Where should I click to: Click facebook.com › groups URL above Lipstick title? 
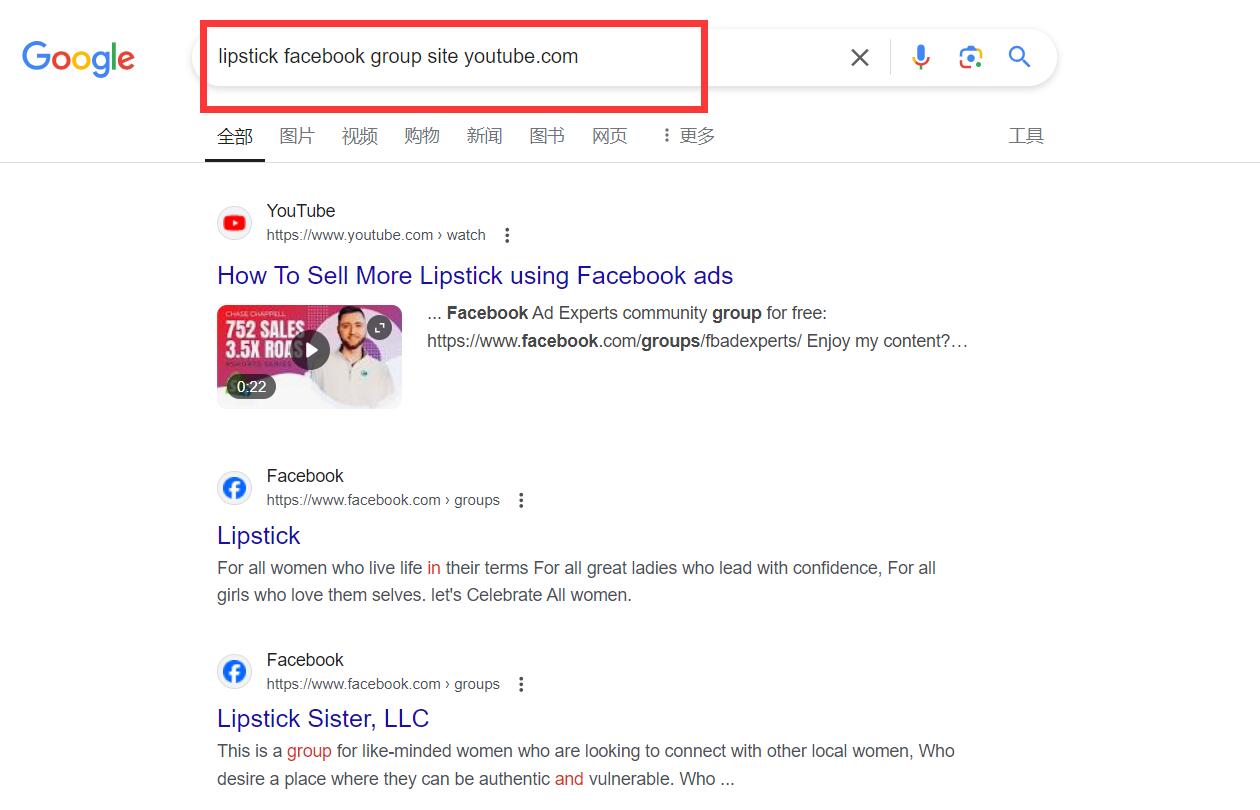tap(383, 500)
